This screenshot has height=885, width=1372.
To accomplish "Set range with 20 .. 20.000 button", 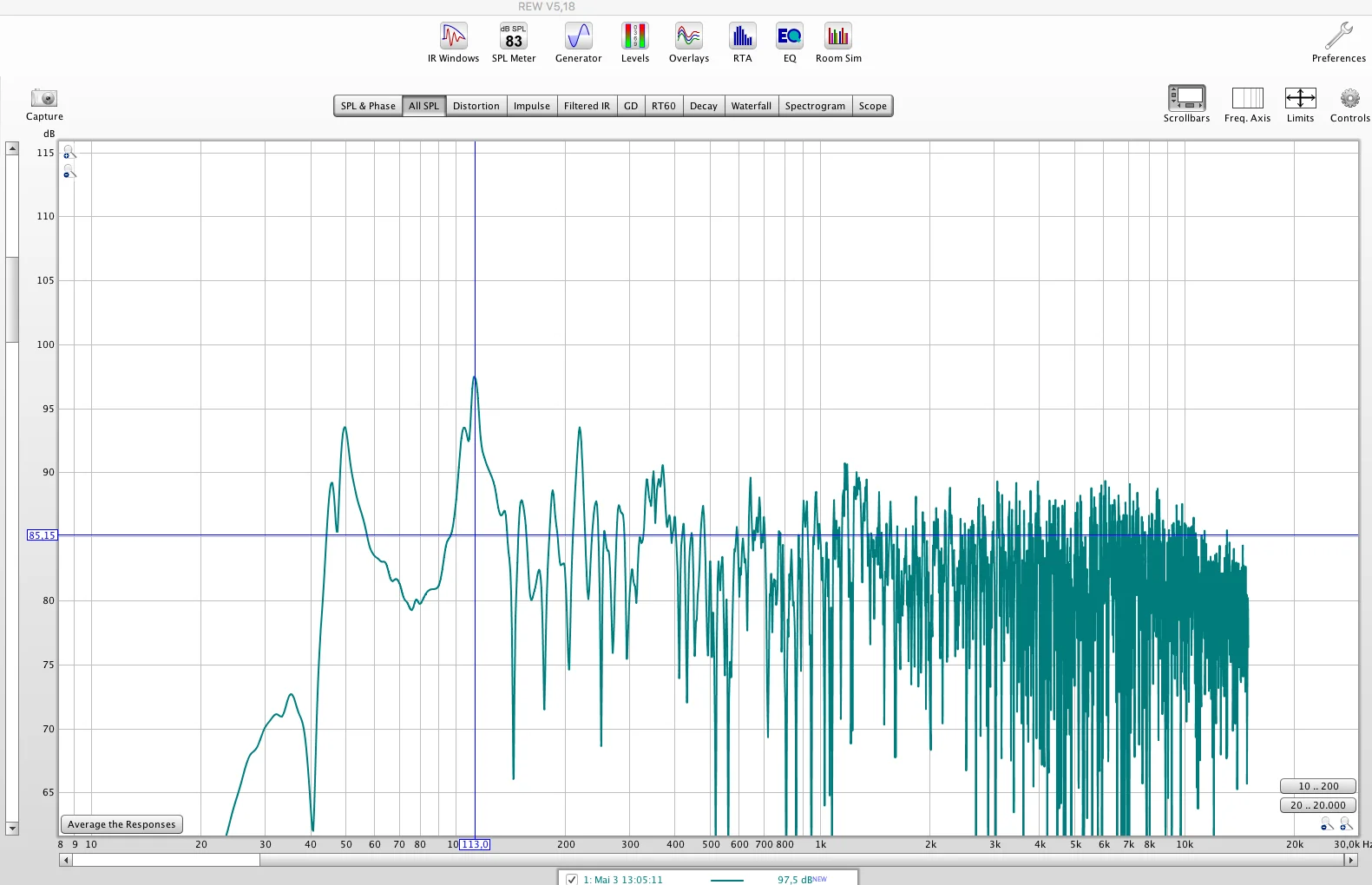I will click(1317, 805).
